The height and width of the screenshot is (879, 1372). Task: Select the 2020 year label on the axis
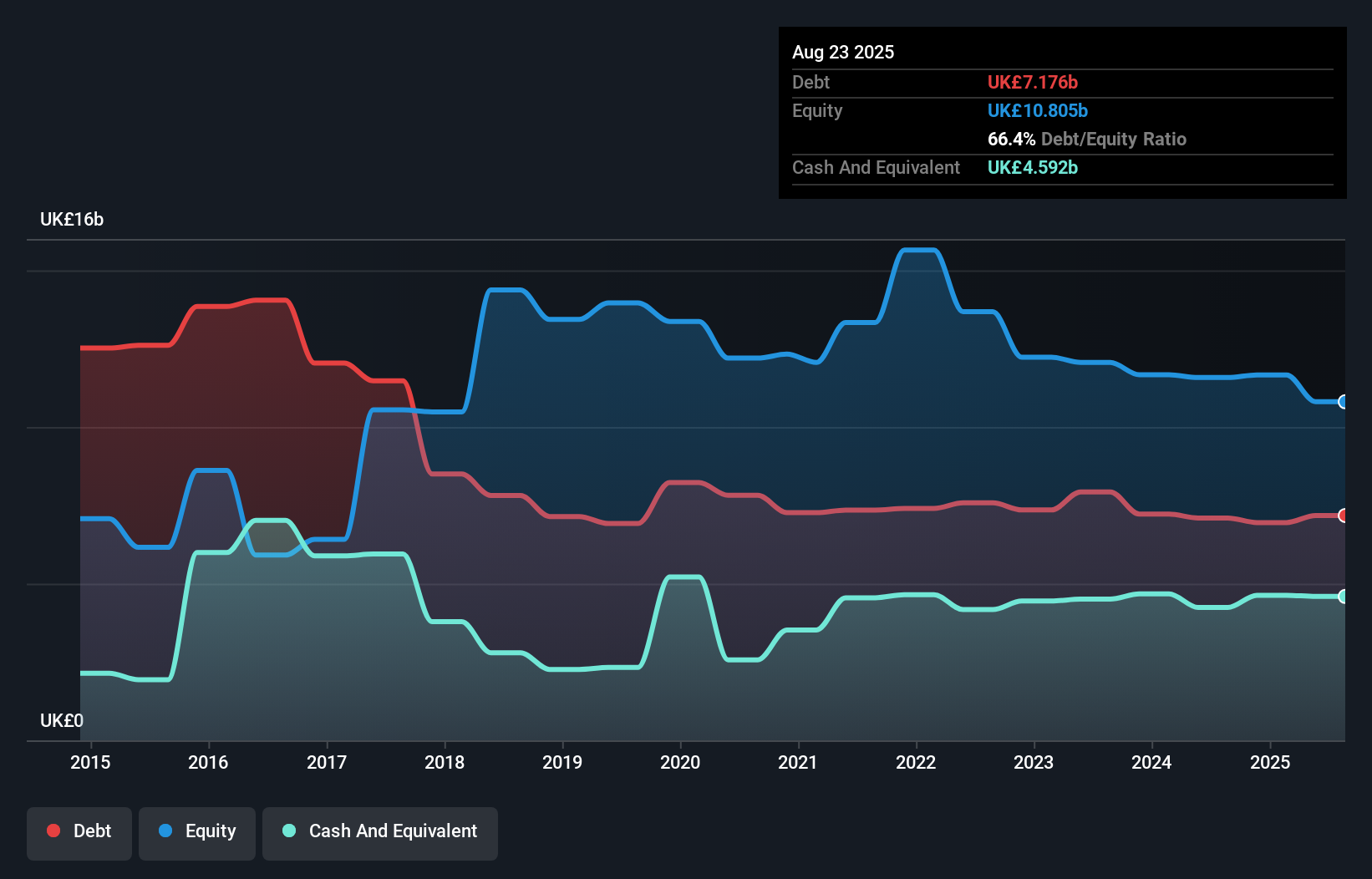pyautogui.click(x=681, y=762)
